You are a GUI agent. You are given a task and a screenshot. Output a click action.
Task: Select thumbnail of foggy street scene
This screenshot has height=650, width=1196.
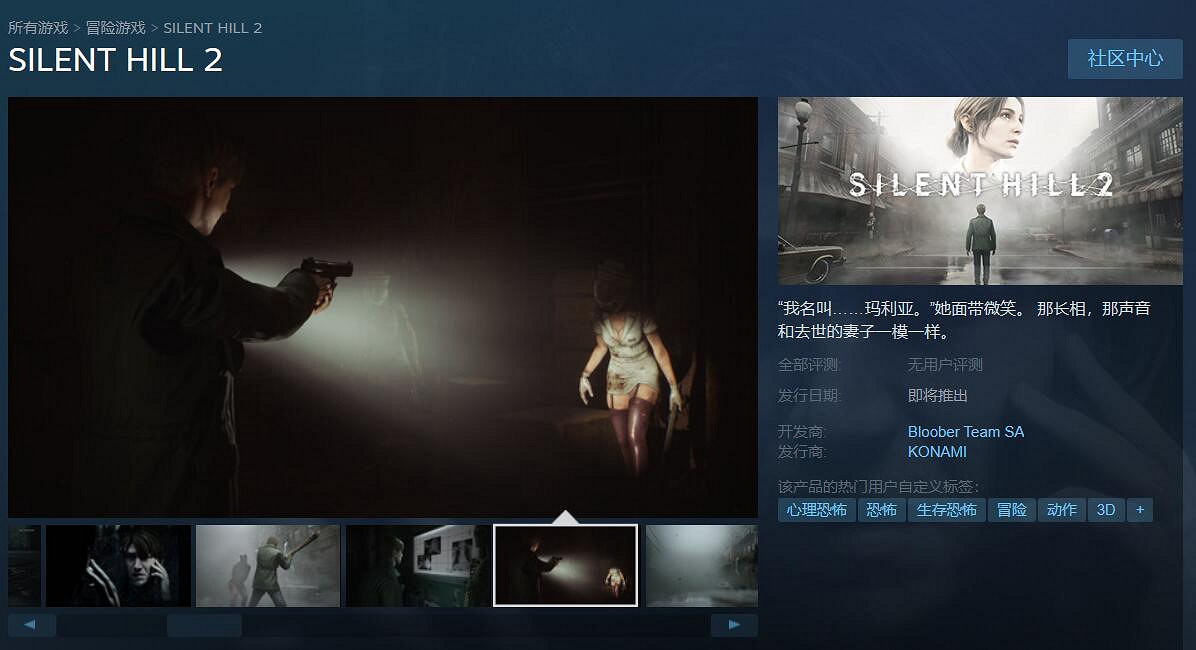pyautogui.click(x=701, y=566)
